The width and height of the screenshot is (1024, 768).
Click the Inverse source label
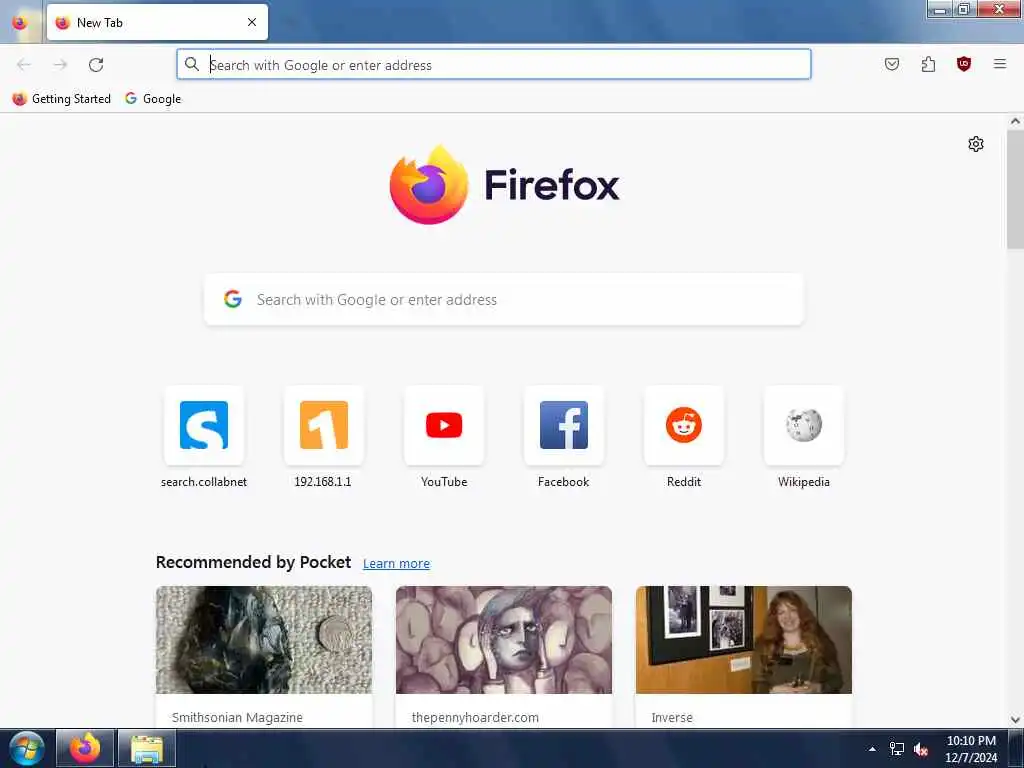point(672,717)
